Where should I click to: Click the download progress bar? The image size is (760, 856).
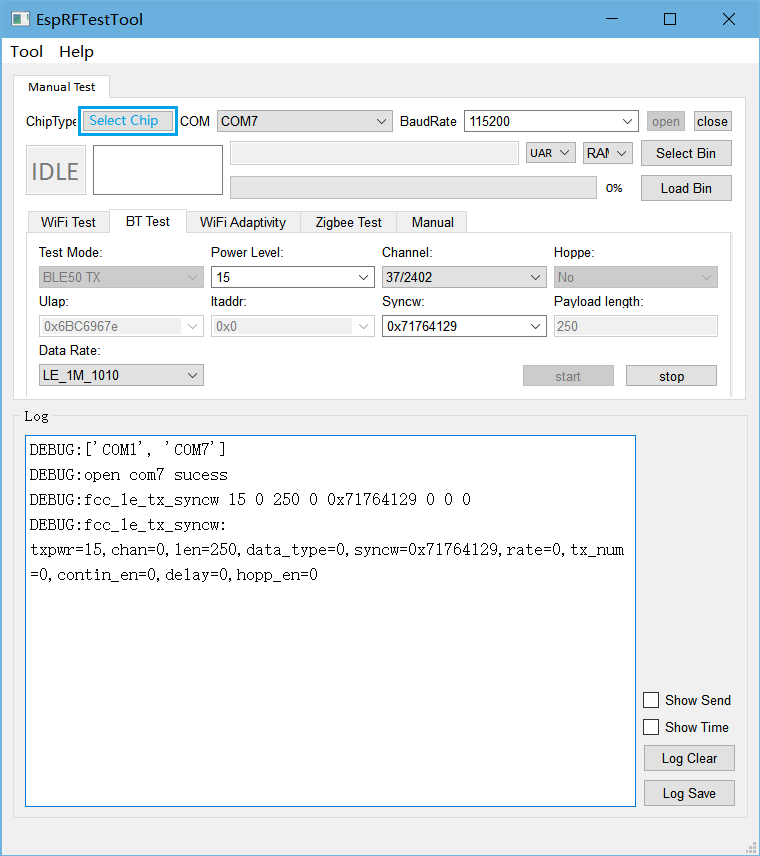pyautogui.click(x=414, y=188)
